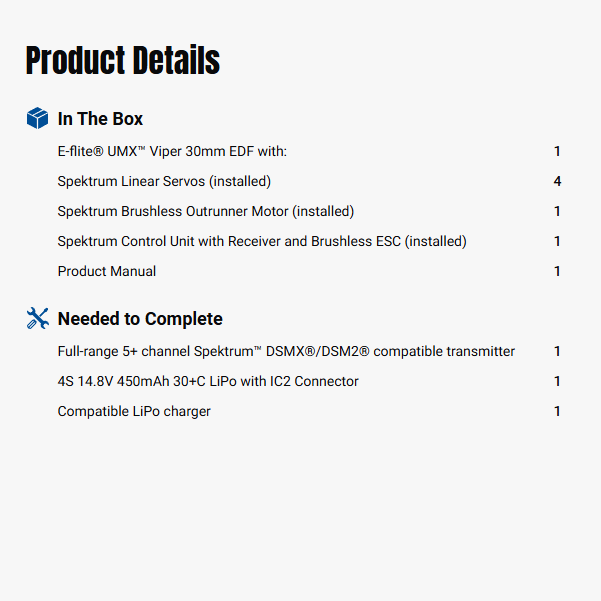601x601 pixels.
Task: Click 4S 14.8V 450mAh LiPo battery item
Action: pyautogui.click(x=208, y=381)
